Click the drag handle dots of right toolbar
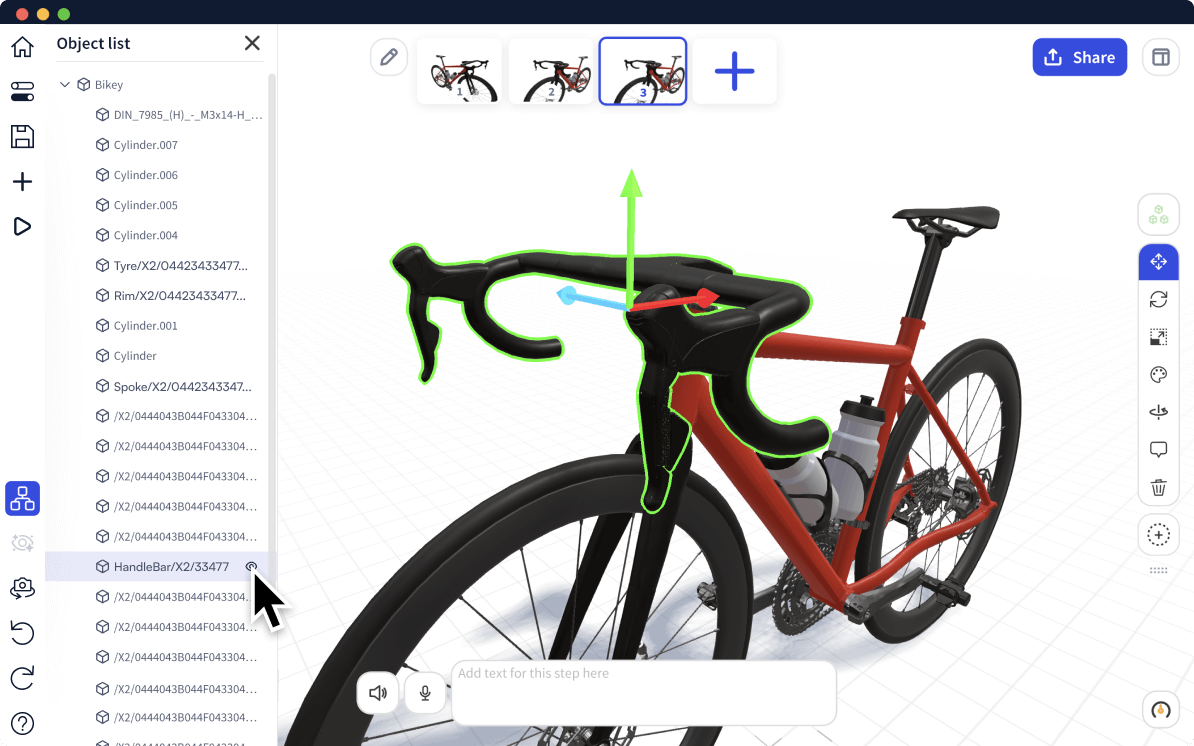 1158,570
